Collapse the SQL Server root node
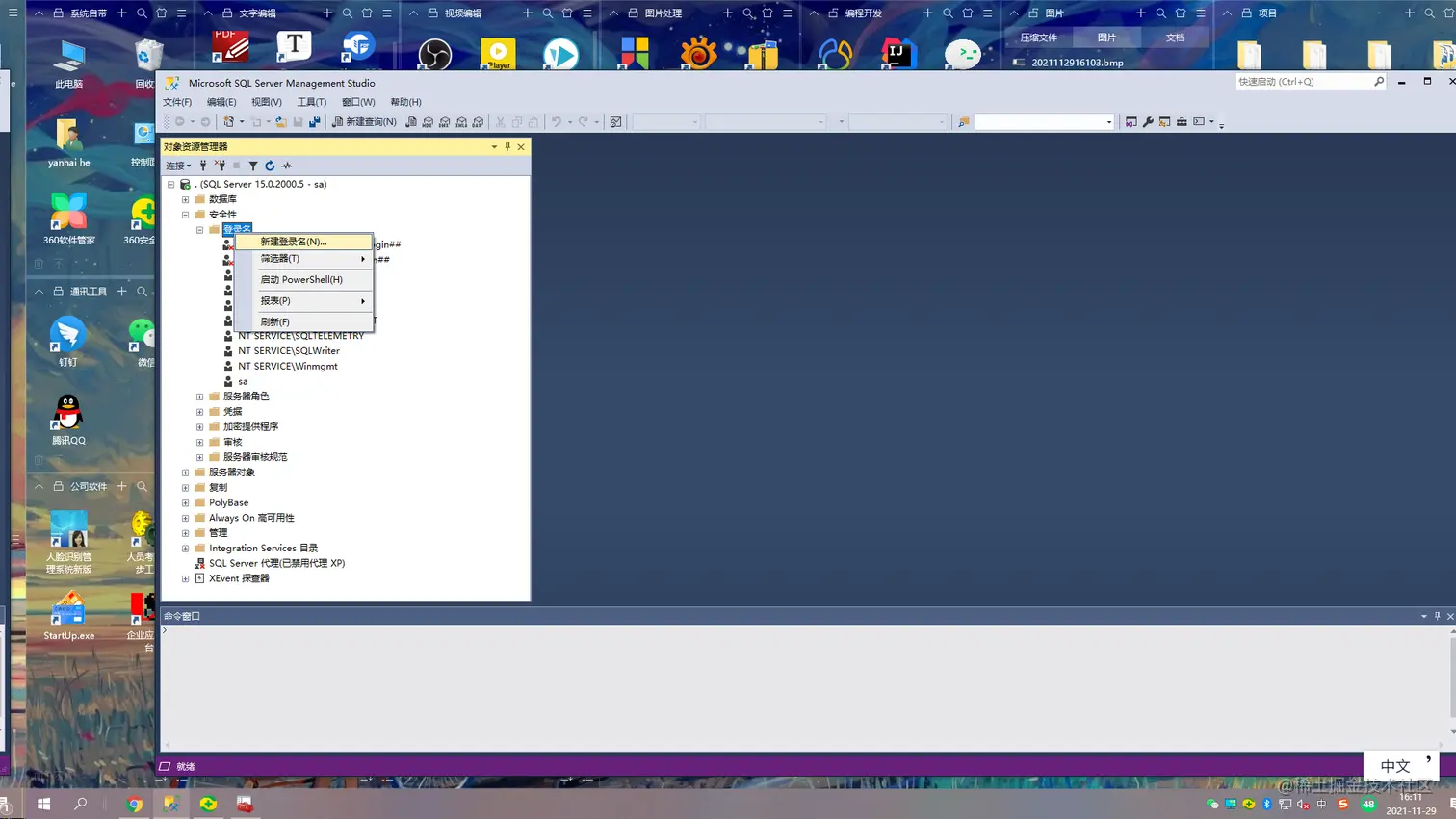 coord(171,184)
